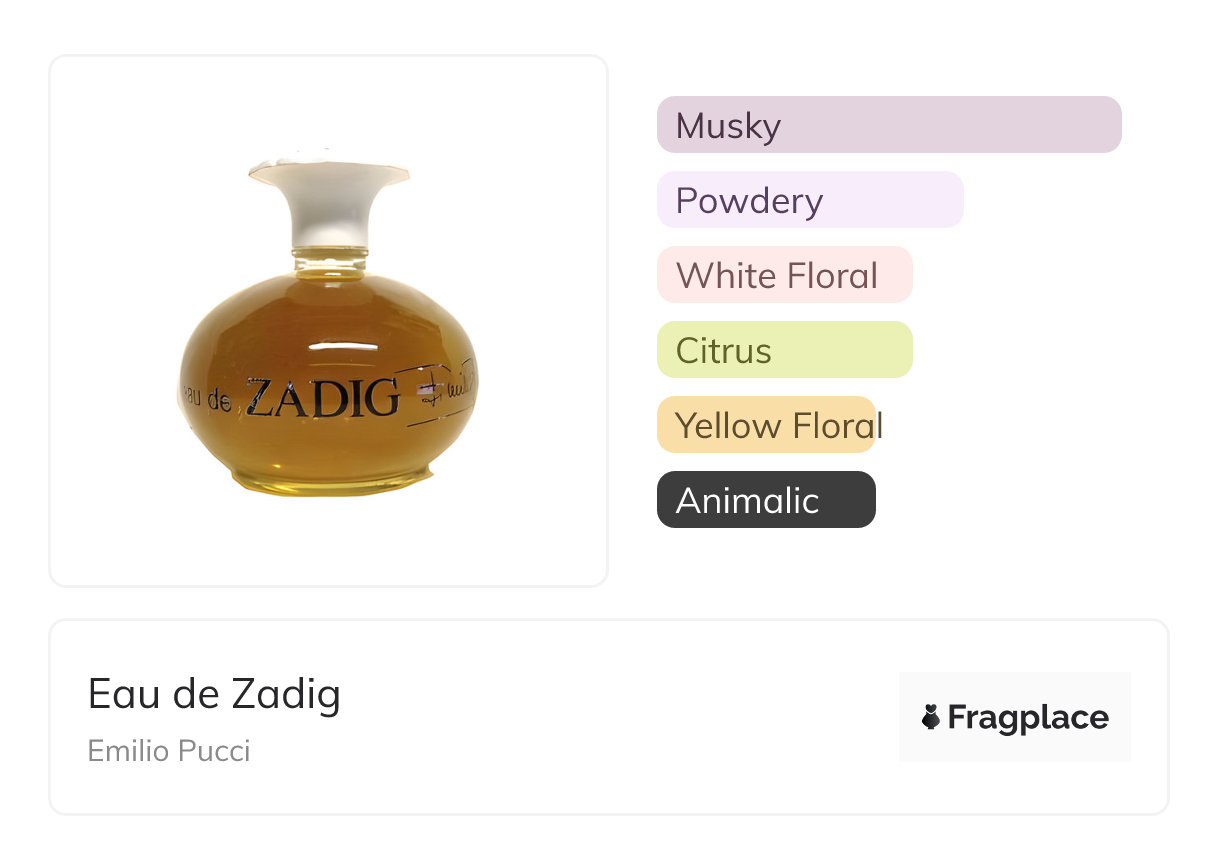Pick the green Citrus accord bar

[784, 350]
